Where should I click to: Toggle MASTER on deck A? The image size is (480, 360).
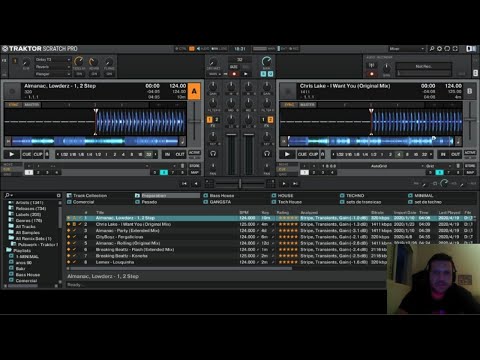click(32, 105)
